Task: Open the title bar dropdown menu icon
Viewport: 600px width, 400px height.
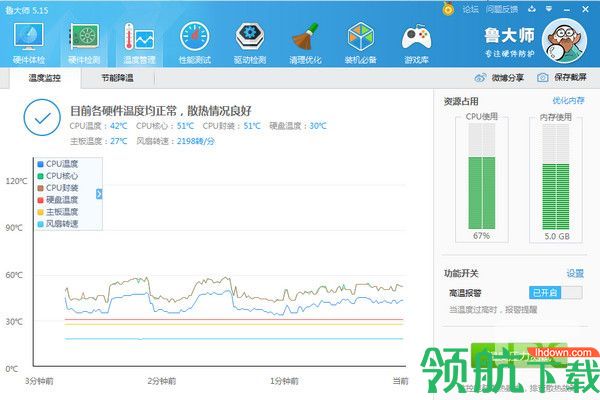Action: tap(549, 9)
